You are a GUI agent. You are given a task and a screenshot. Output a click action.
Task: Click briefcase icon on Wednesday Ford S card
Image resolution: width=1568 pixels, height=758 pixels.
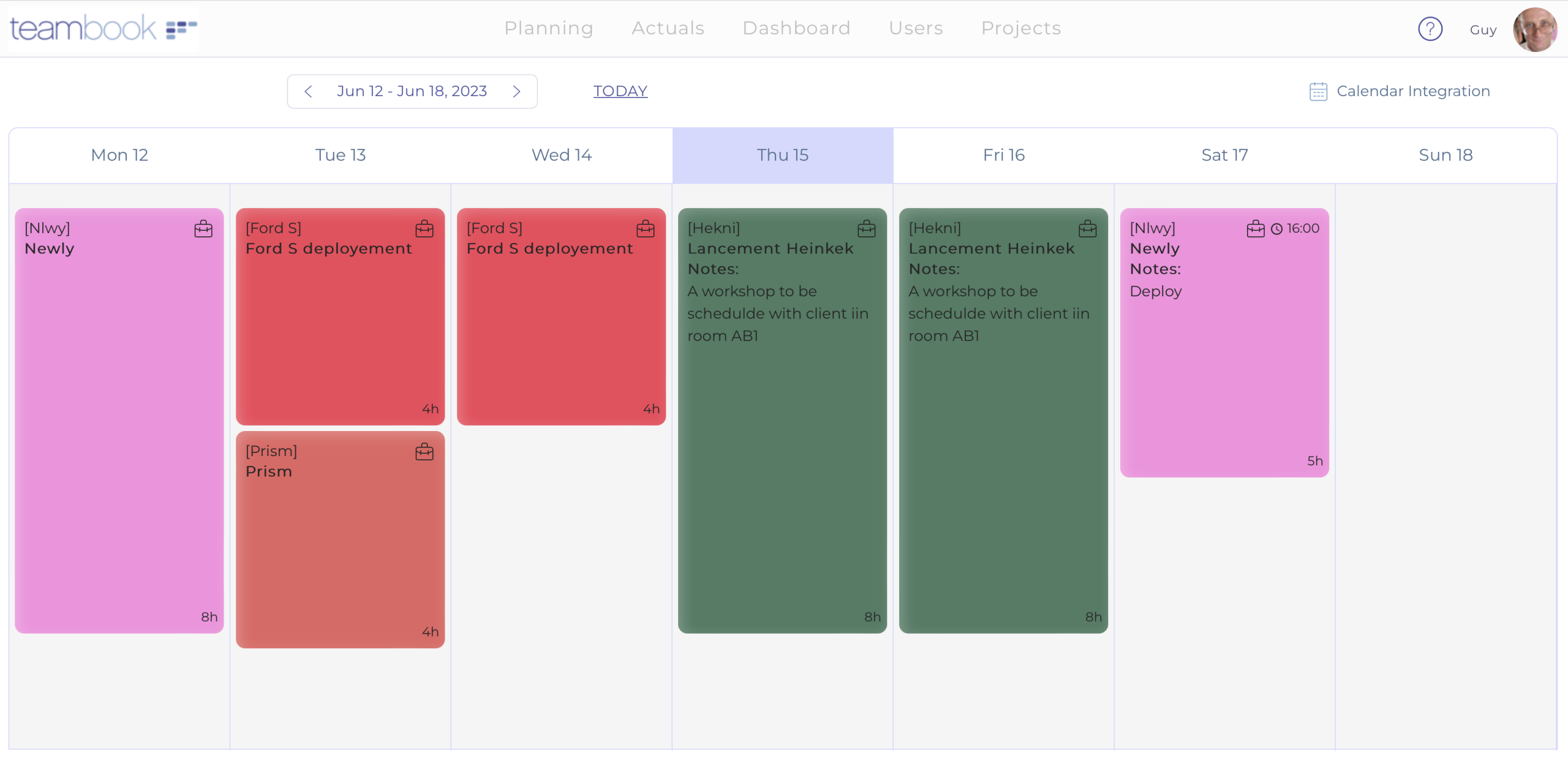click(x=646, y=229)
